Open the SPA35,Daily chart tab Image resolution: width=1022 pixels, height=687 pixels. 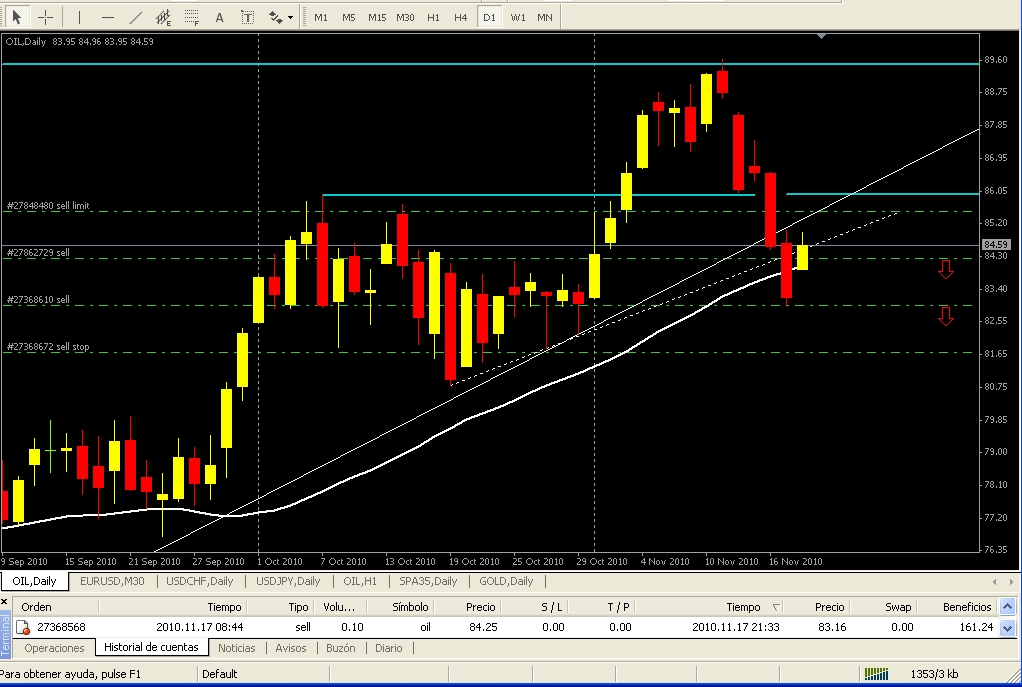pos(428,581)
